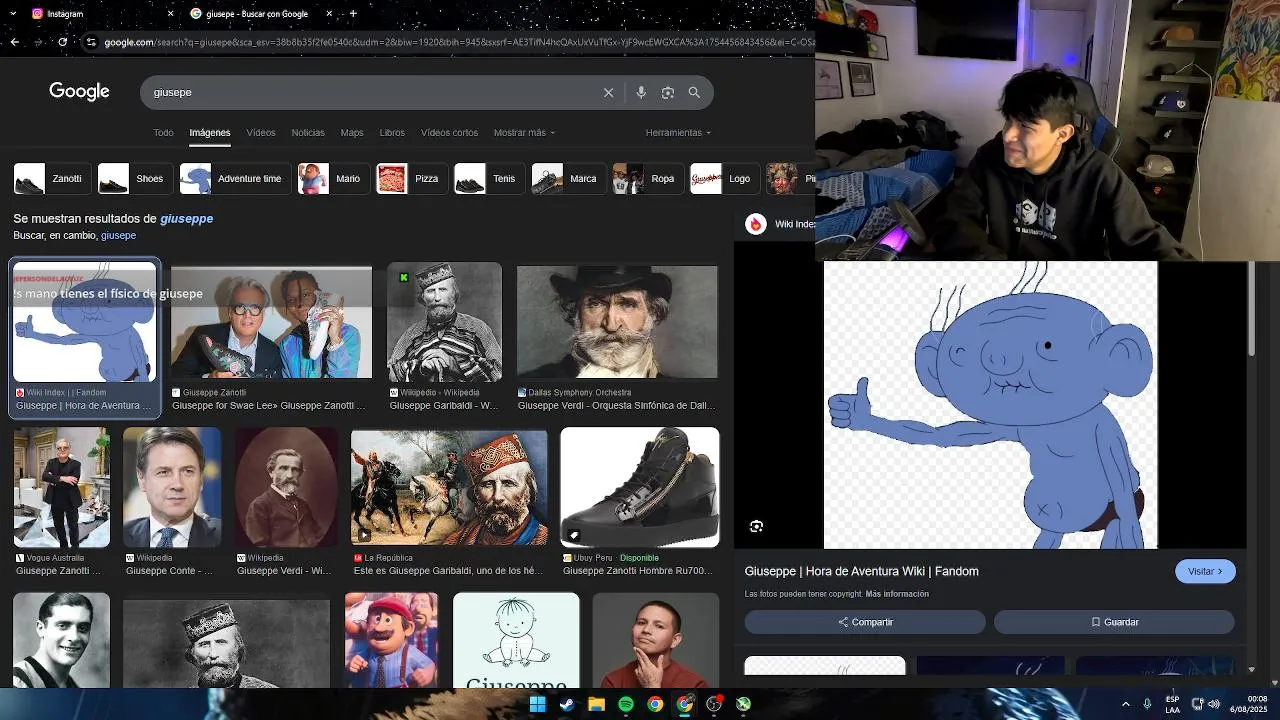
Task: Open La República Garibaldi painting thumbnail
Action: pos(449,488)
